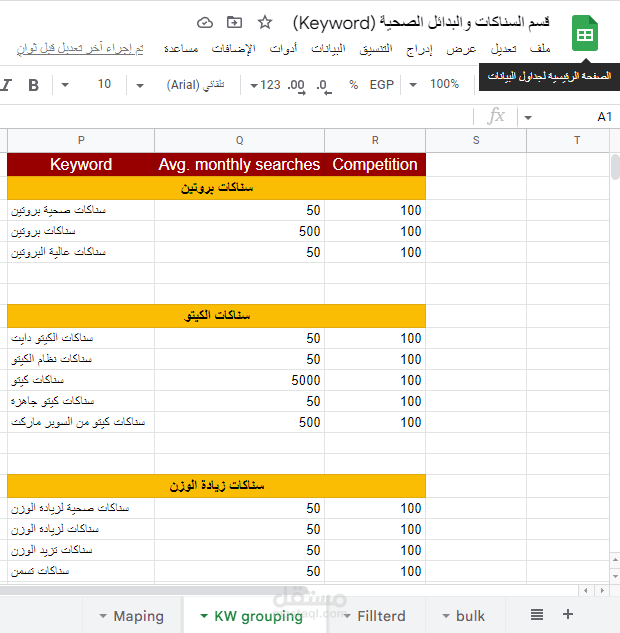Screen dimensions: 620x633
Task: Select searches value for سناكات تزيد الوزن
Action: click(239, 550)
